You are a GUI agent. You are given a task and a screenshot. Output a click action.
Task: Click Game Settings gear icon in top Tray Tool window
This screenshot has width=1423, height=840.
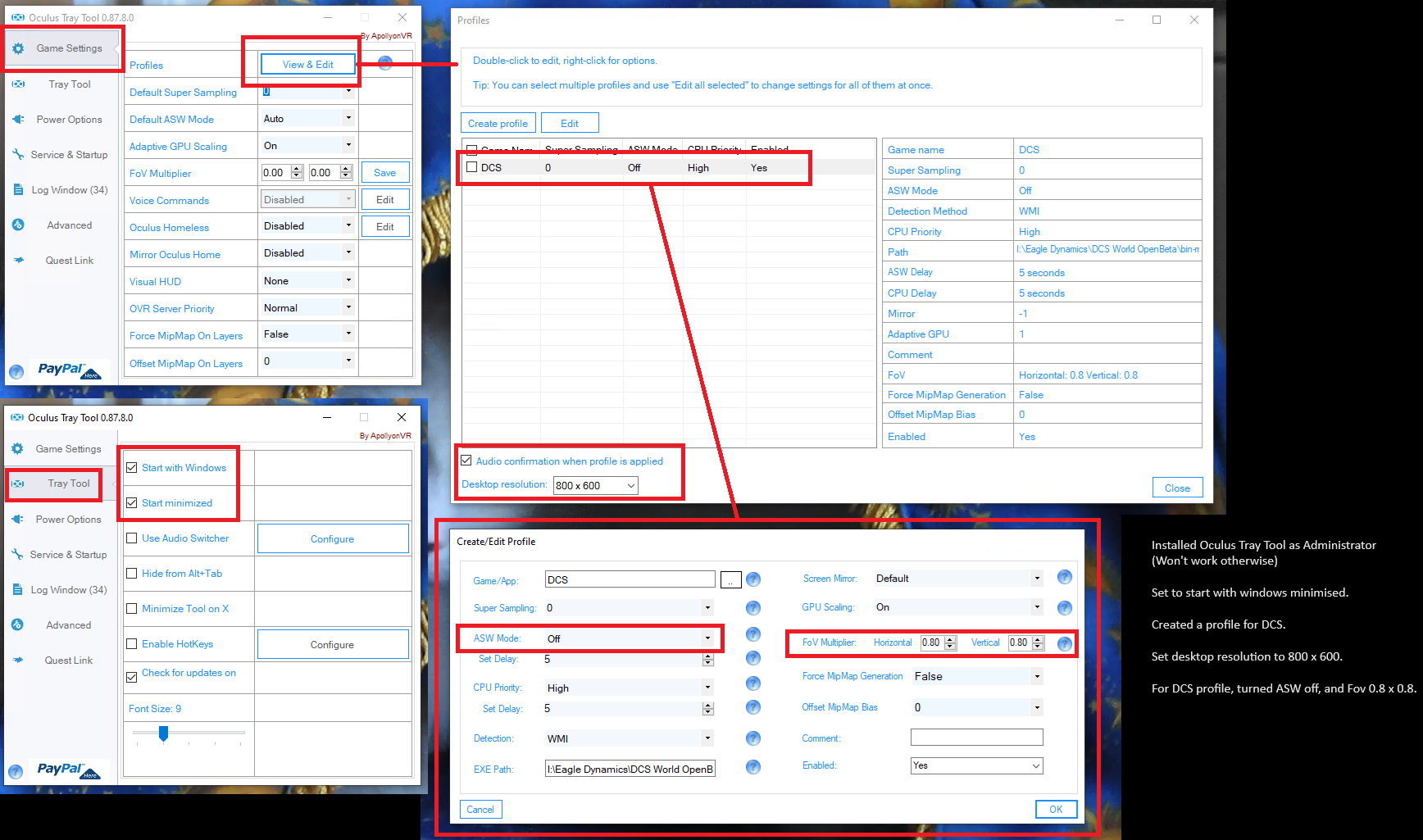[18, 48]
